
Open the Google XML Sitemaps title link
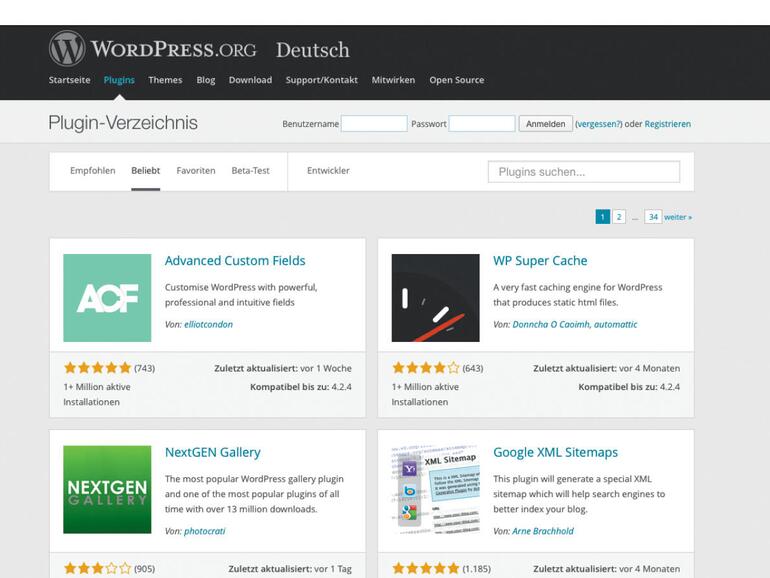[555, 452]
